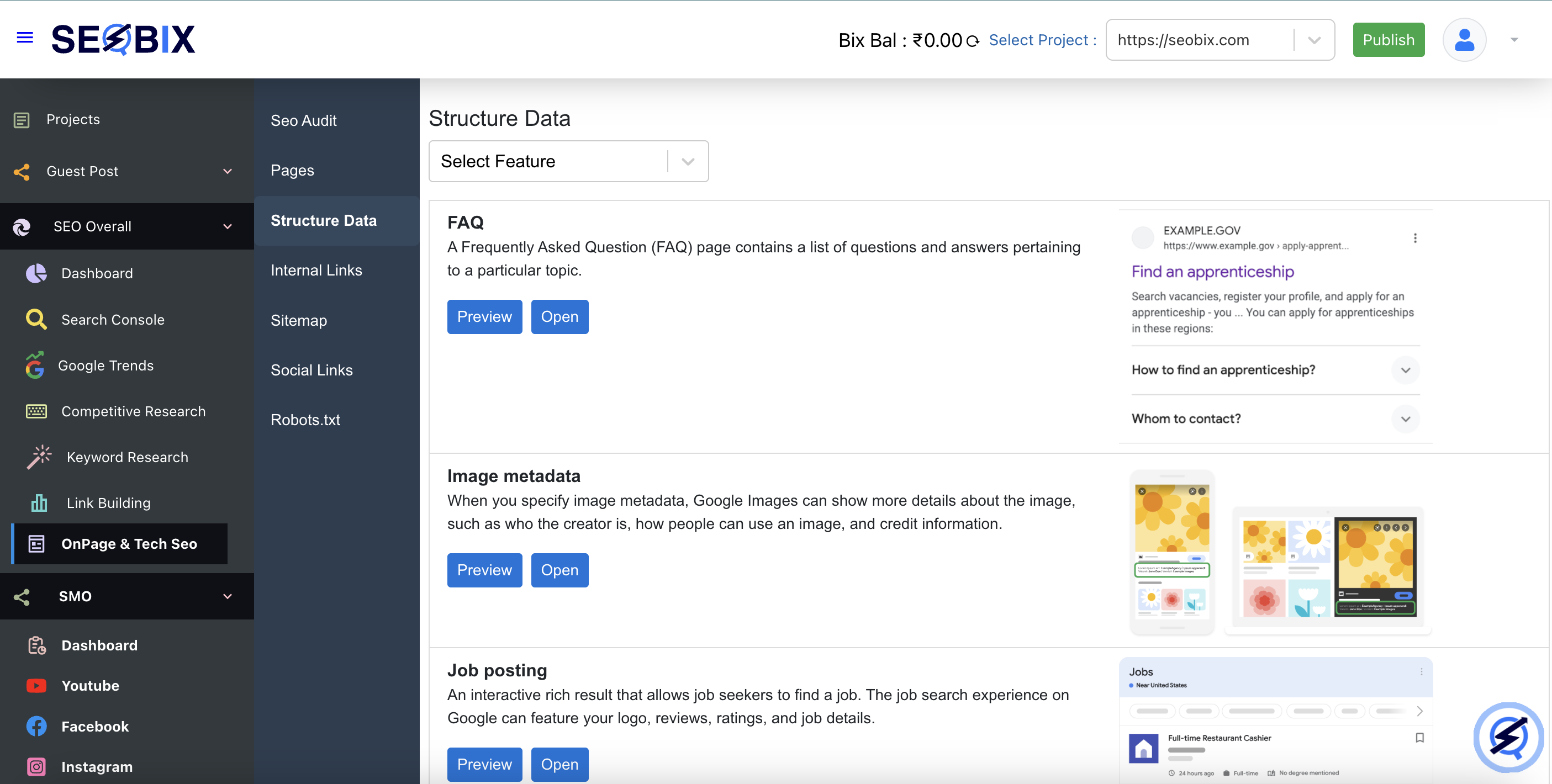1552x784 pixels.
Task: Click the SMO Dashboard clipboard icon
Action: pos(36,645)
